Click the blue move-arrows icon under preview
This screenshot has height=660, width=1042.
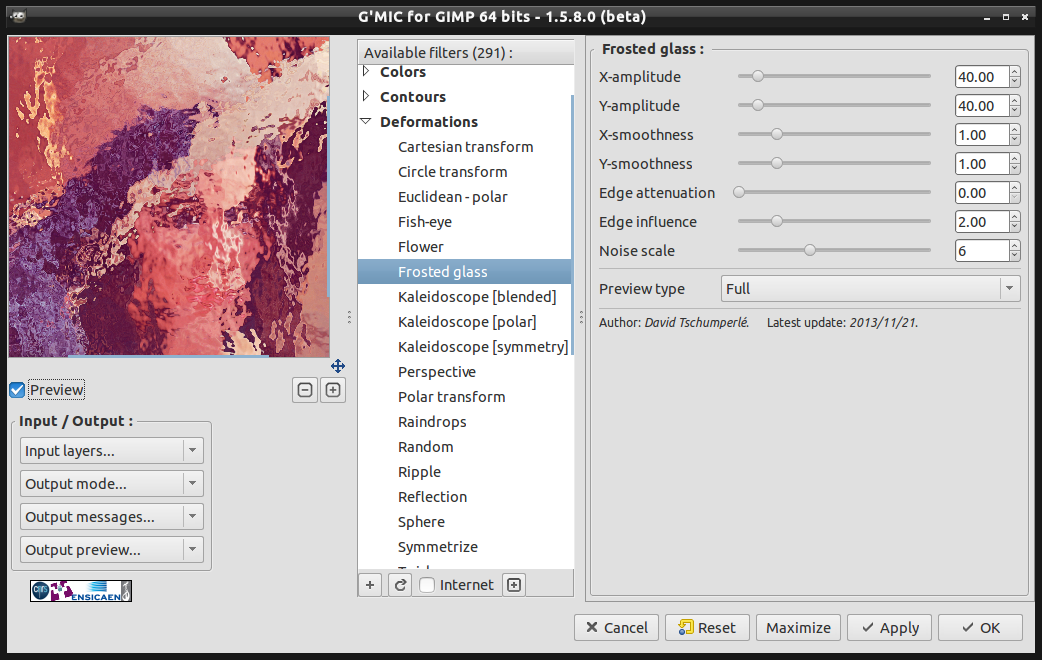(338, 366)
